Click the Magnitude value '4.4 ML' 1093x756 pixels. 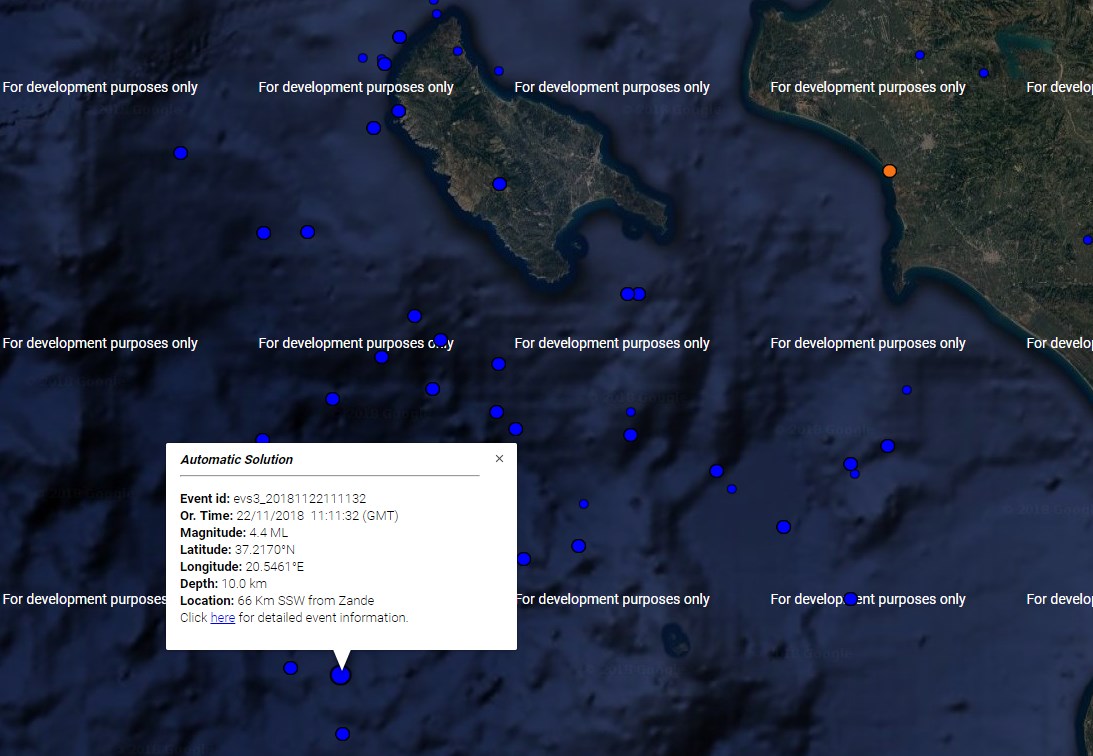pos(268,533)
